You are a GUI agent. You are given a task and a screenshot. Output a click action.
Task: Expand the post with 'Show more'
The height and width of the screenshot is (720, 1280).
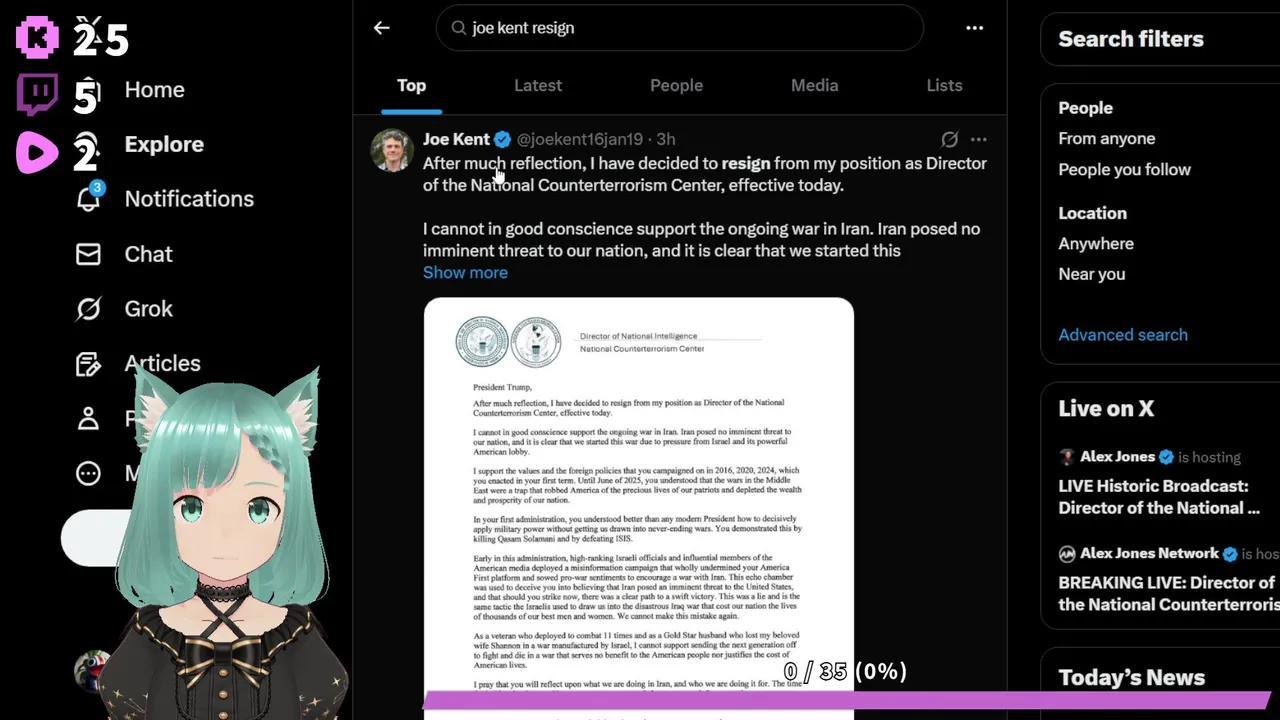click(x=465, y=272)
